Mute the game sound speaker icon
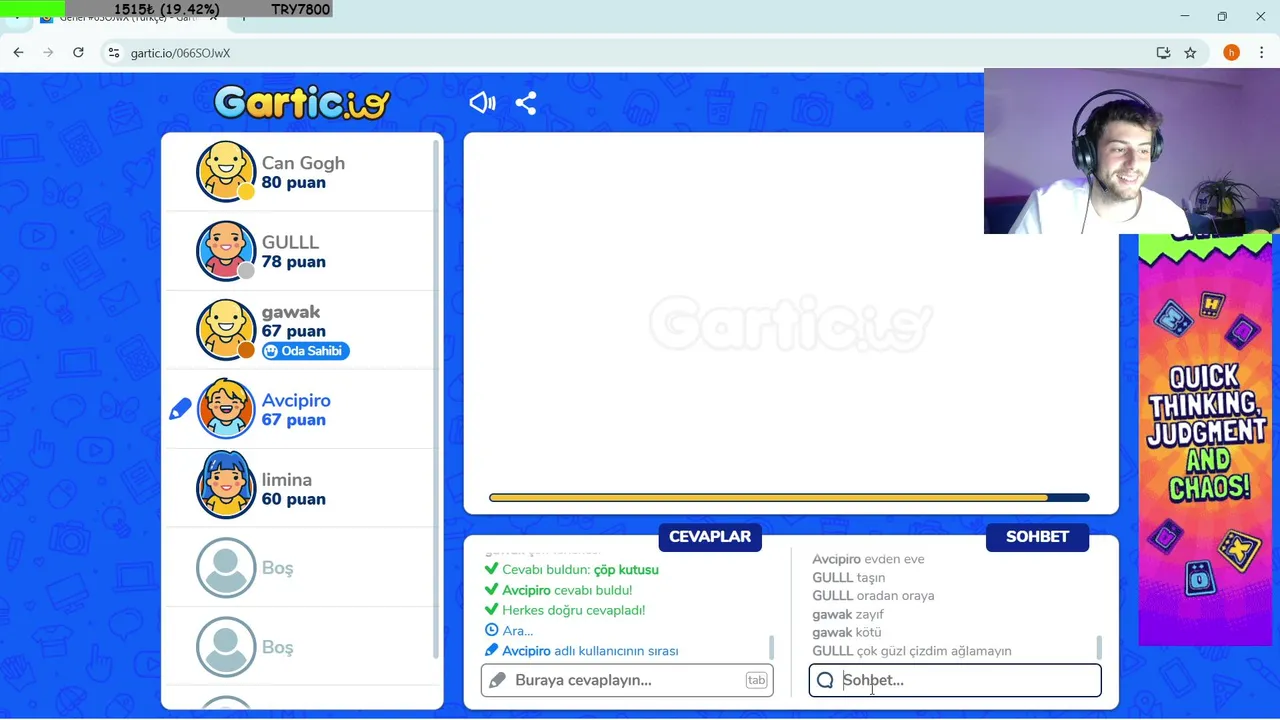 pos(482,102)
